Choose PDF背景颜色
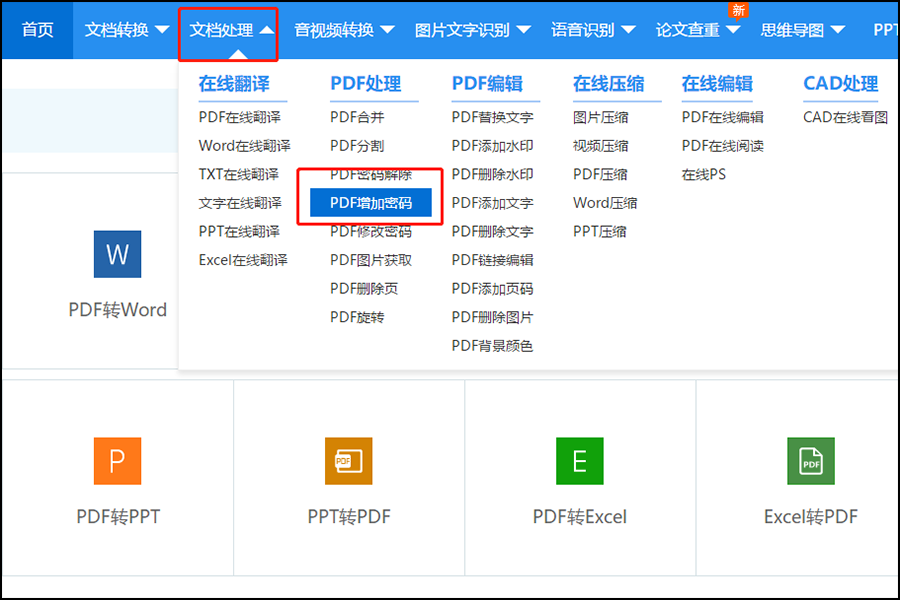Image resolution: width=900 pixels, height=600 pixels. pyautogui.click(x=492, y=346)
